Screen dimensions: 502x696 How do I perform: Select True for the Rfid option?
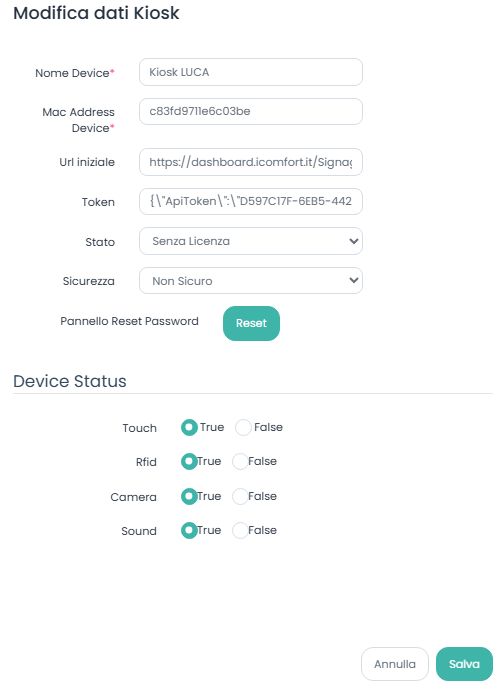[189, 462]
